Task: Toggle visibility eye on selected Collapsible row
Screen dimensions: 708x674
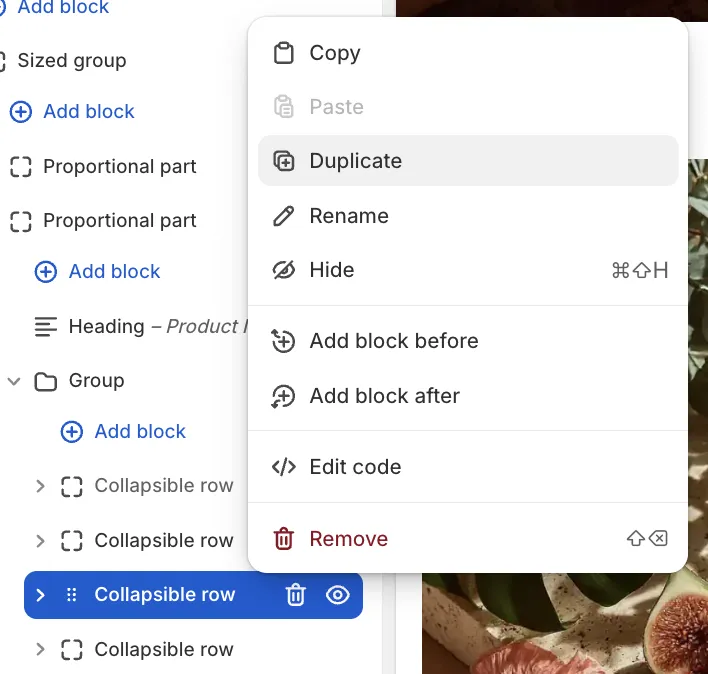Action: [338, 595]
